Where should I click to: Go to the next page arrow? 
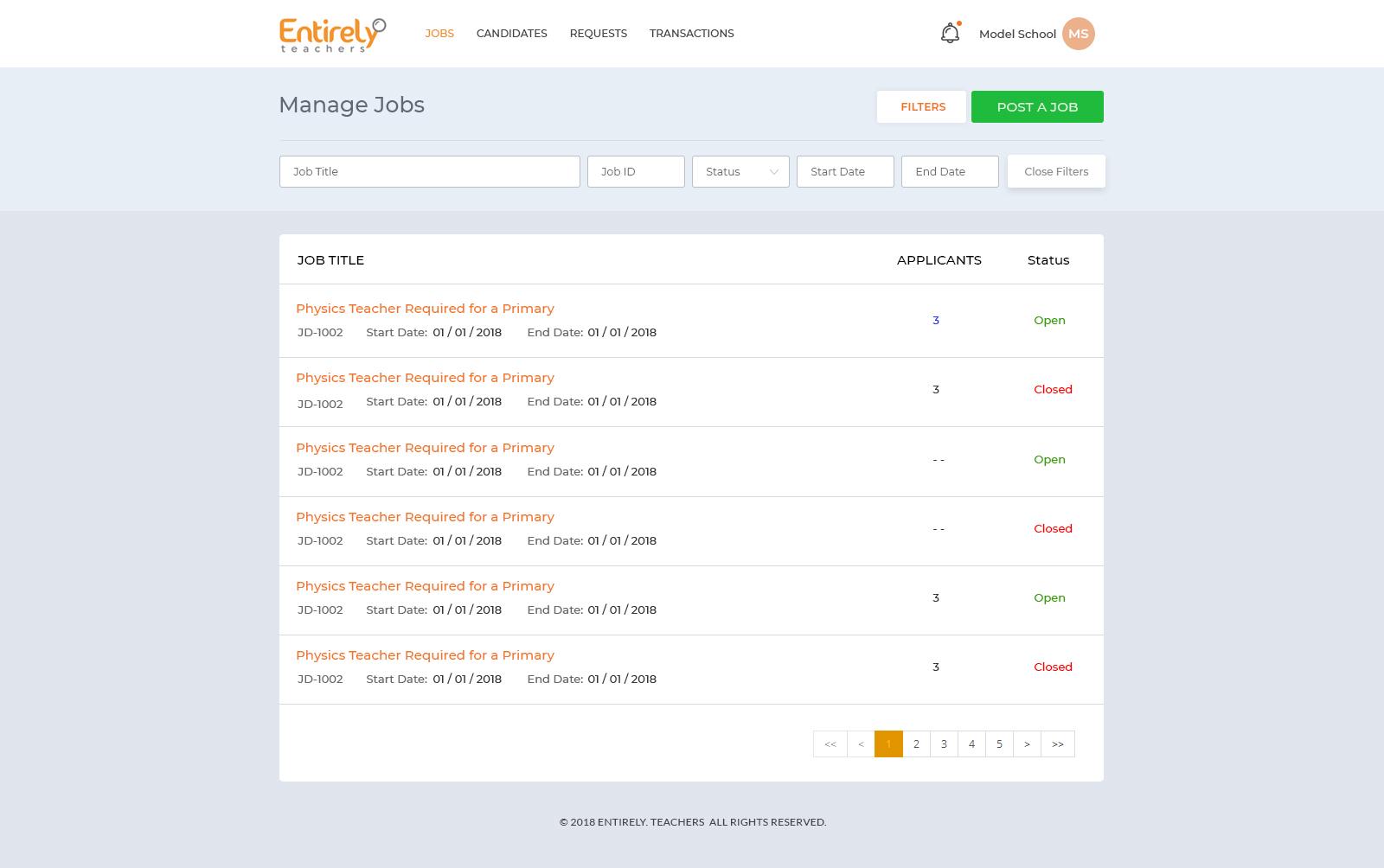(1027, 744)
